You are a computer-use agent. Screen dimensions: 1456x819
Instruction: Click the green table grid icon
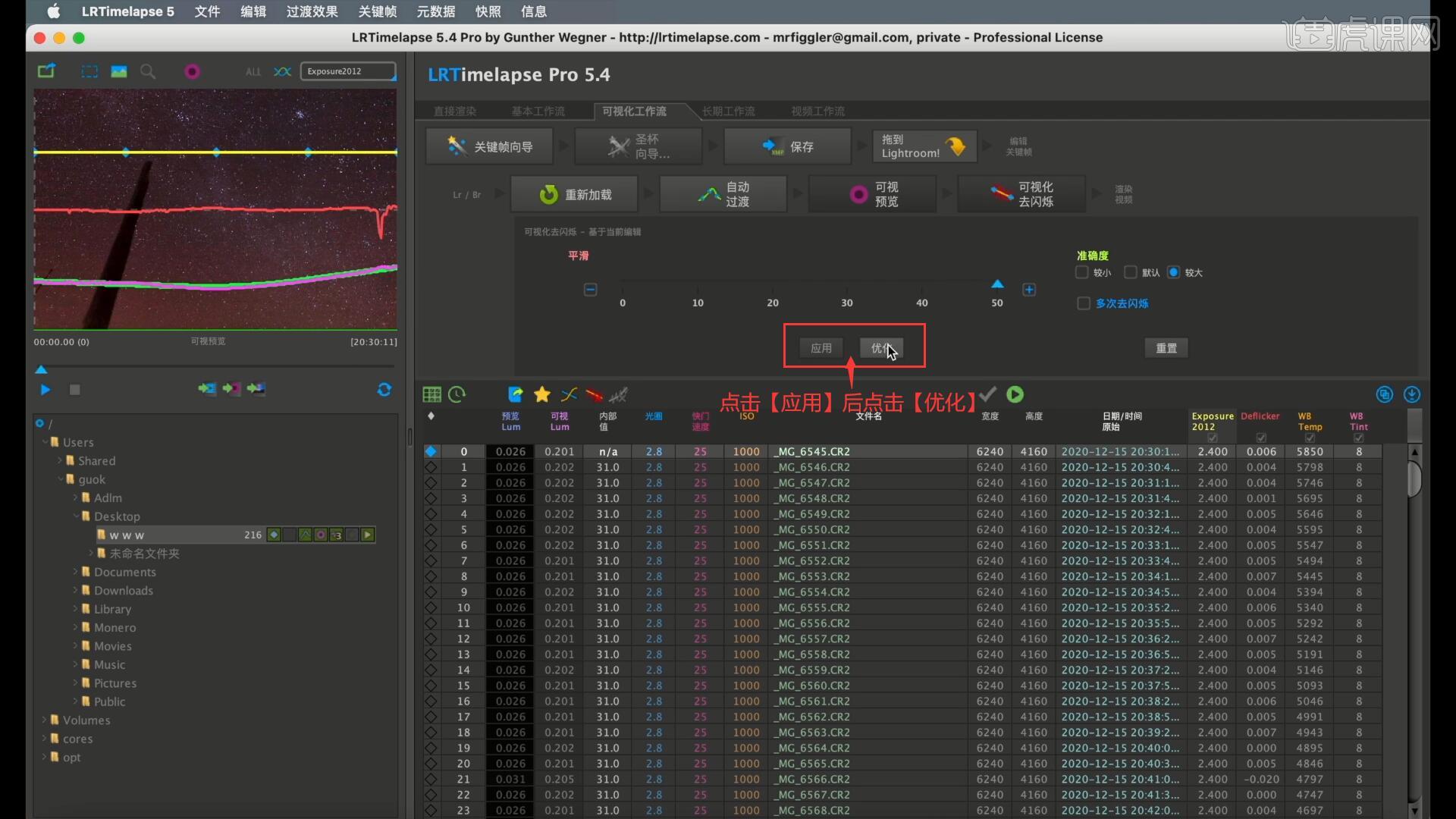click(x=431, y=394)
